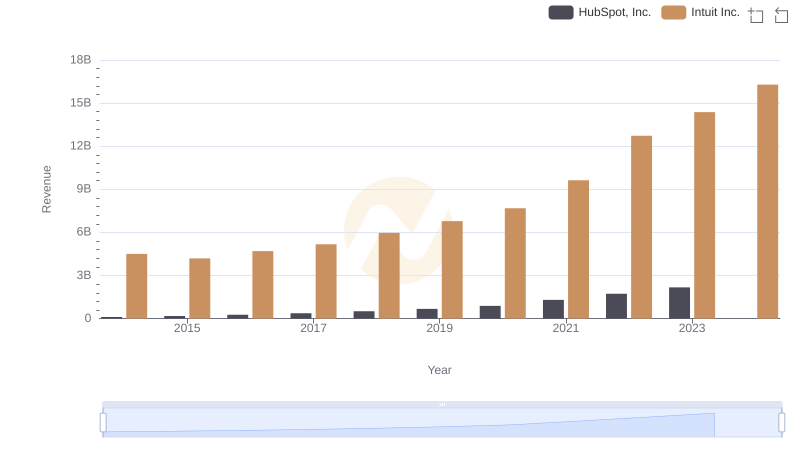Click the Intuit bar for 2024

767,201
